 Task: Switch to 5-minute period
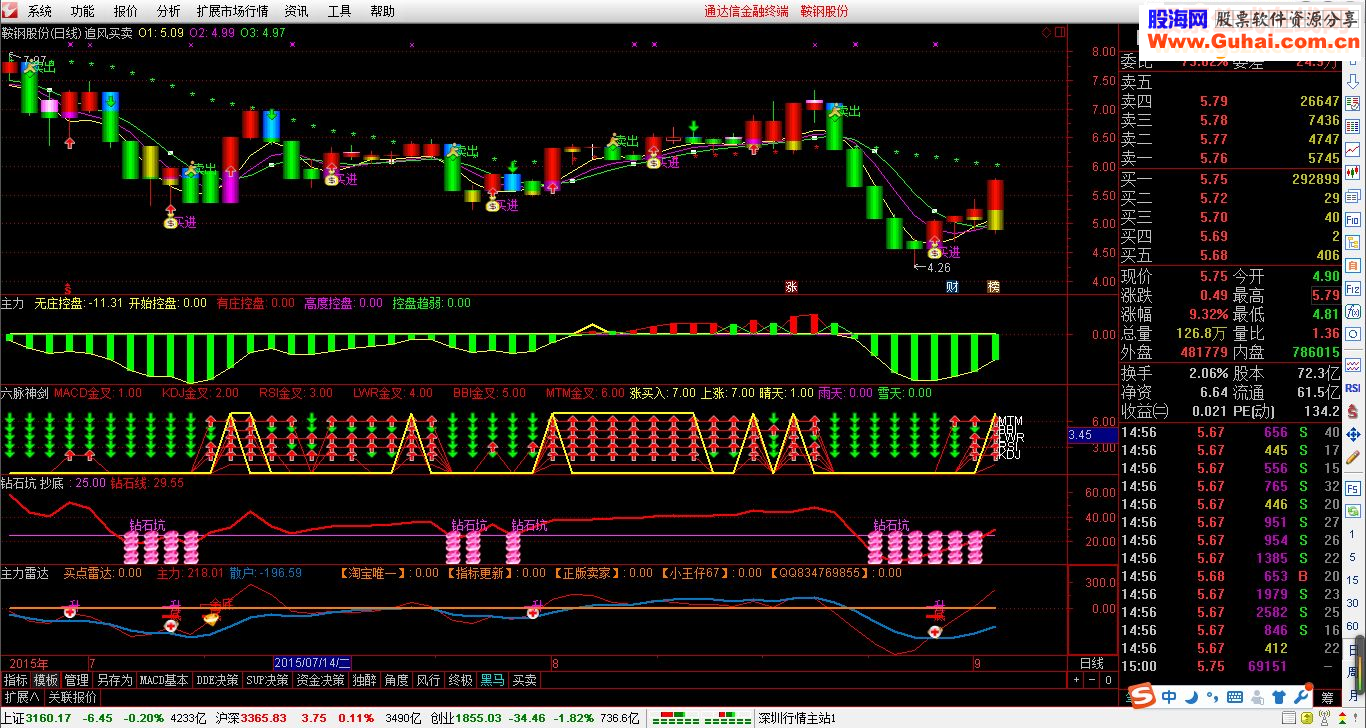coord(1352,557)
